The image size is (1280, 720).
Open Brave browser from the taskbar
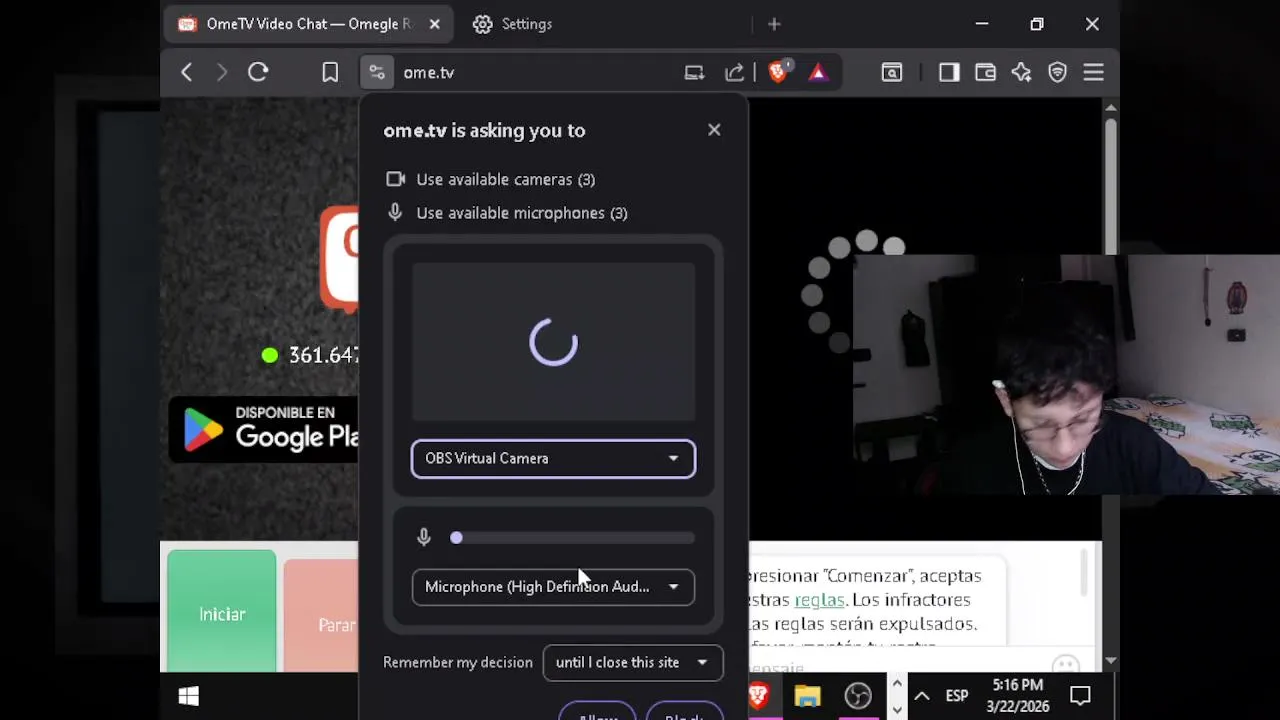759,696
